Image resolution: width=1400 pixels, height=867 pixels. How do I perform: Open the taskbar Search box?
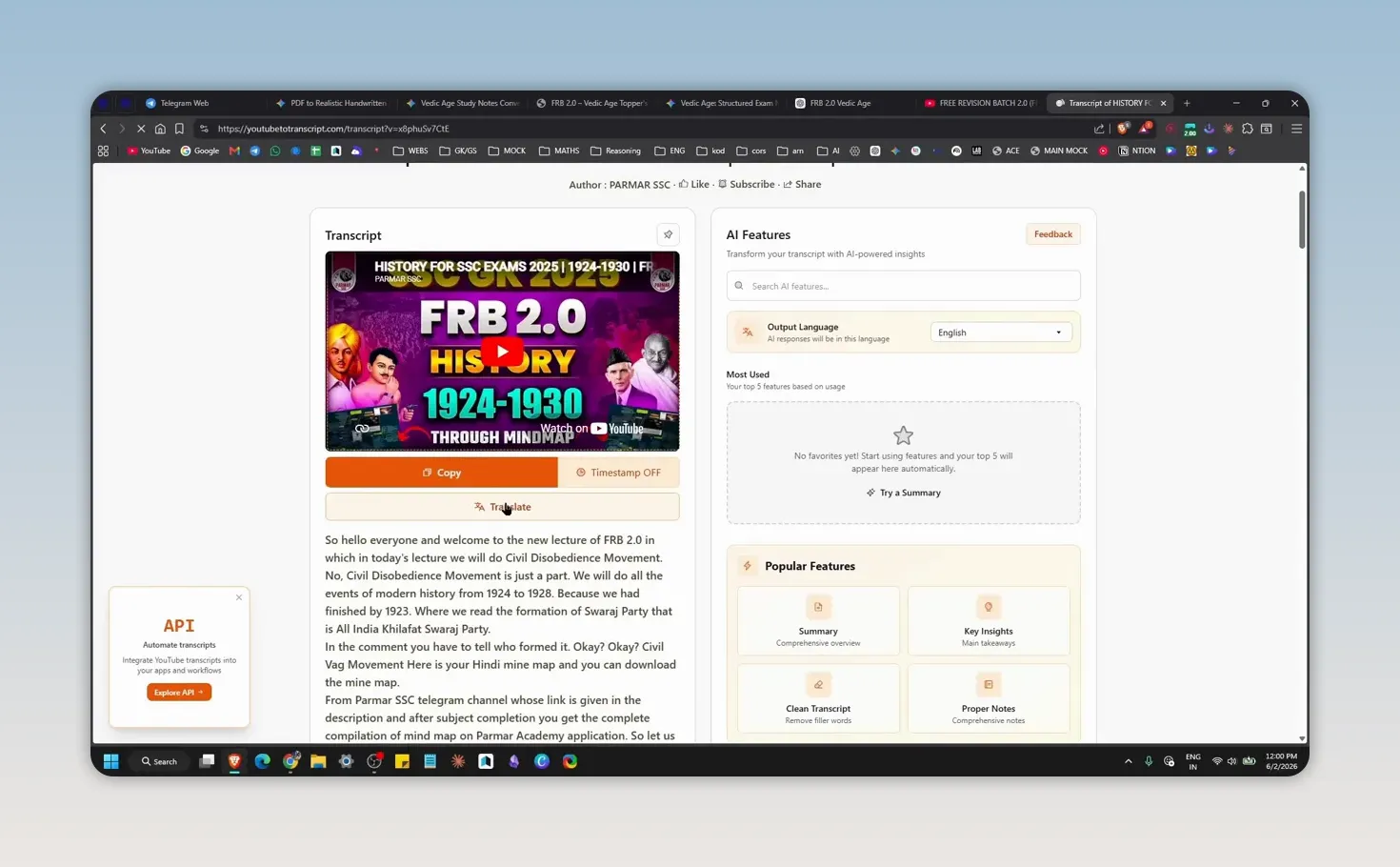click(159, 761)
